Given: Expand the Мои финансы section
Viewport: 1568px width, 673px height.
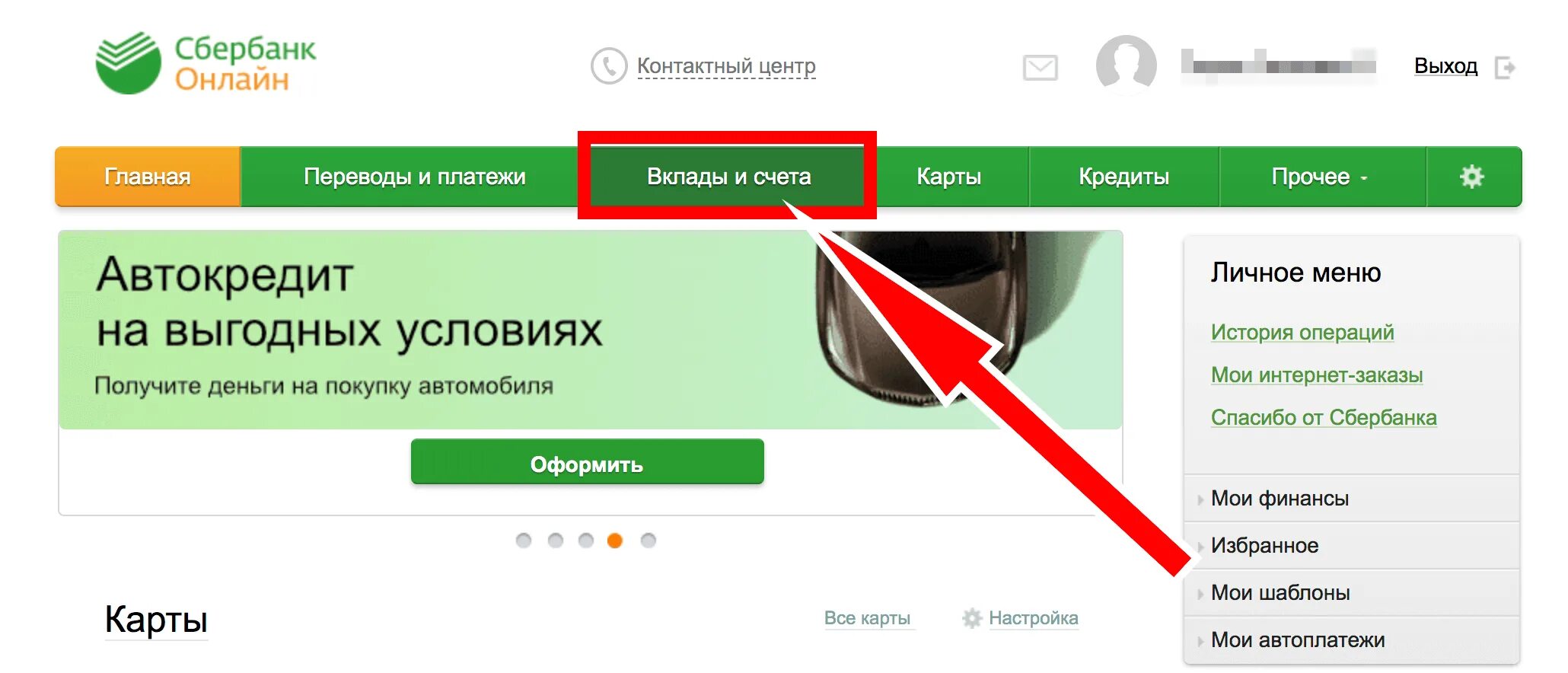Looking at the screenshot, I should [1352, 499].
